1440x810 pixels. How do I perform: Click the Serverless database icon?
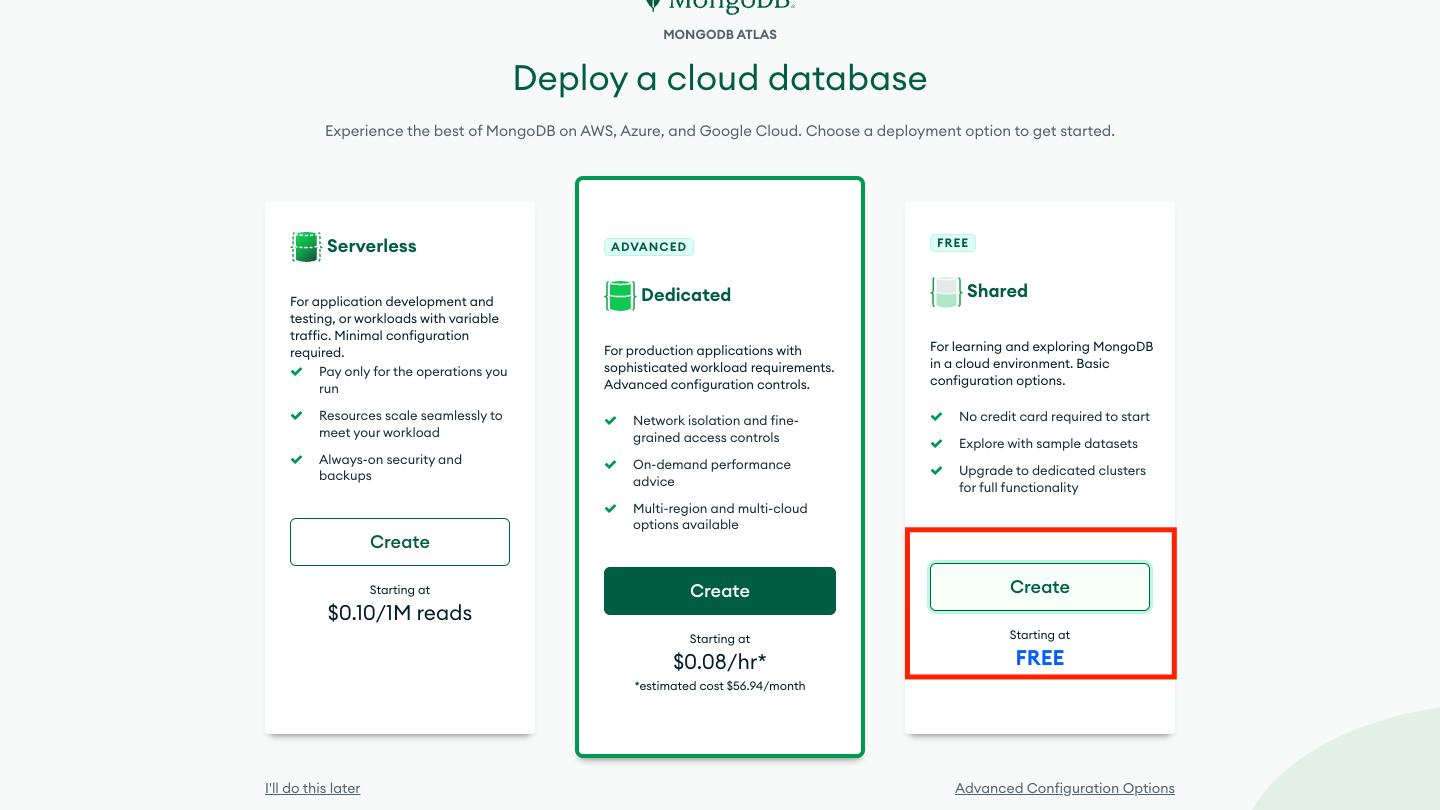305,247
